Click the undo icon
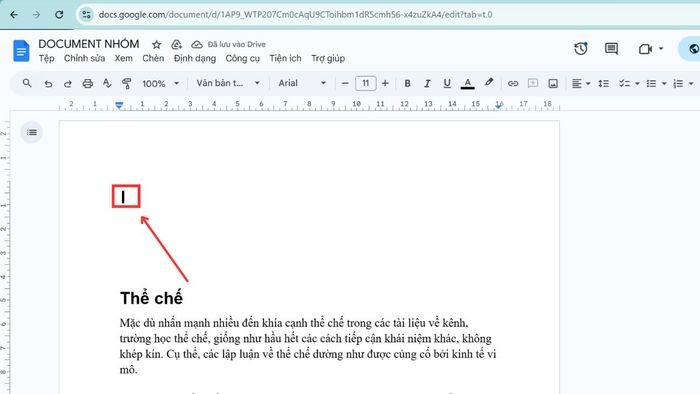 pyautogui.click(x=48, y=83)
